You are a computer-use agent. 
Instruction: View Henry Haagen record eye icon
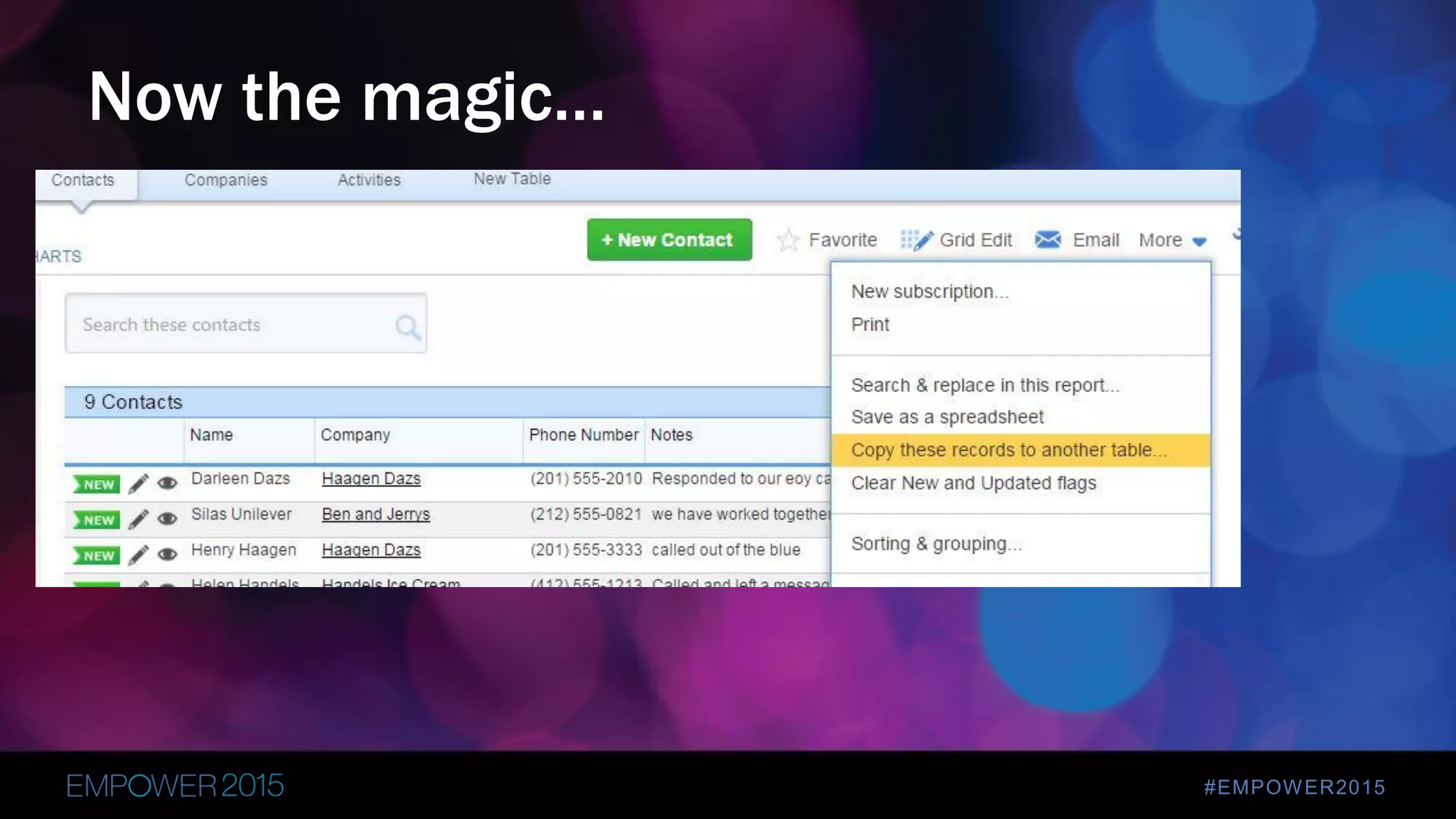tap(167, 555)
